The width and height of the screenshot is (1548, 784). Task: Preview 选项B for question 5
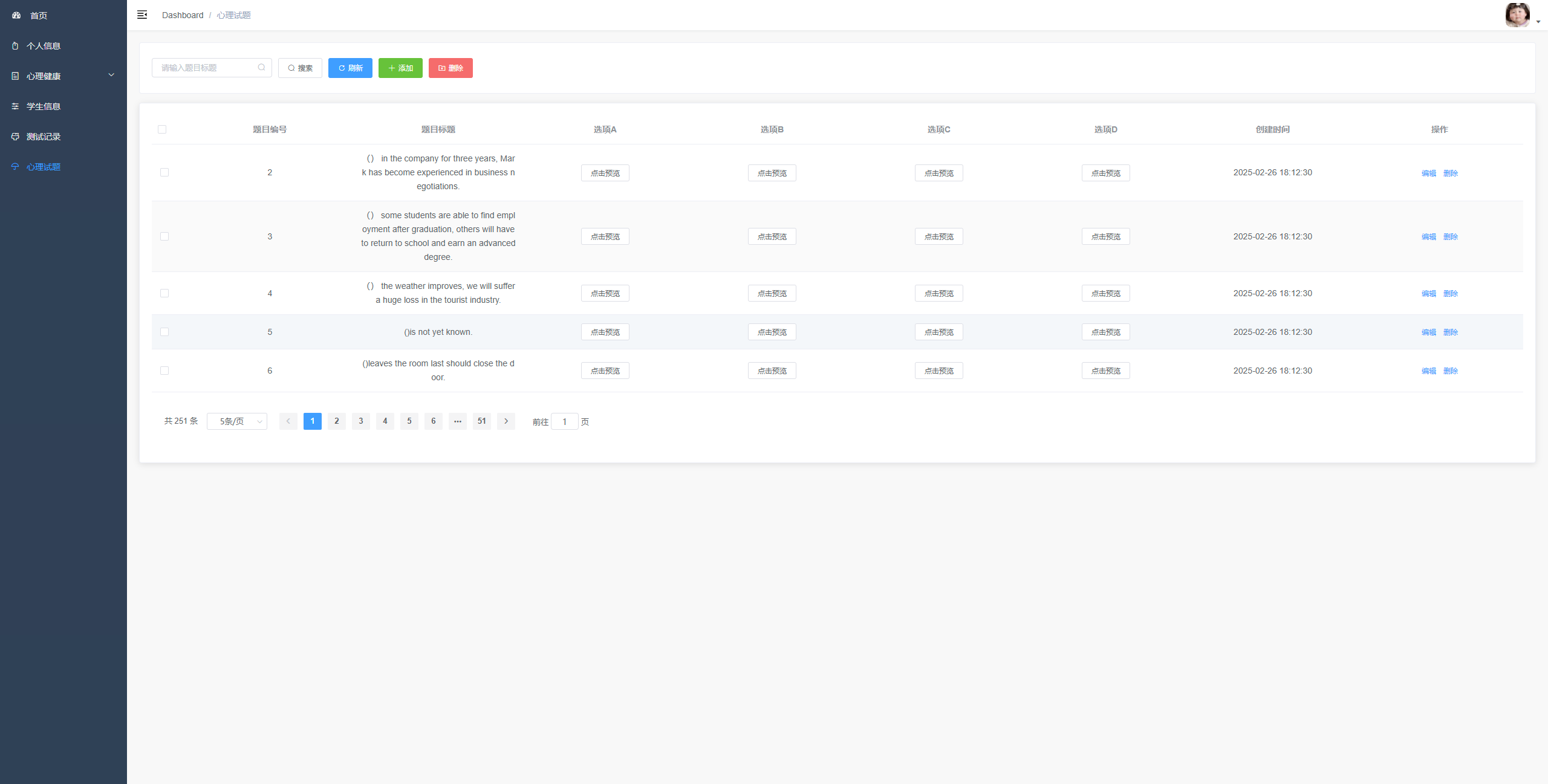click(x=772, y=332)
